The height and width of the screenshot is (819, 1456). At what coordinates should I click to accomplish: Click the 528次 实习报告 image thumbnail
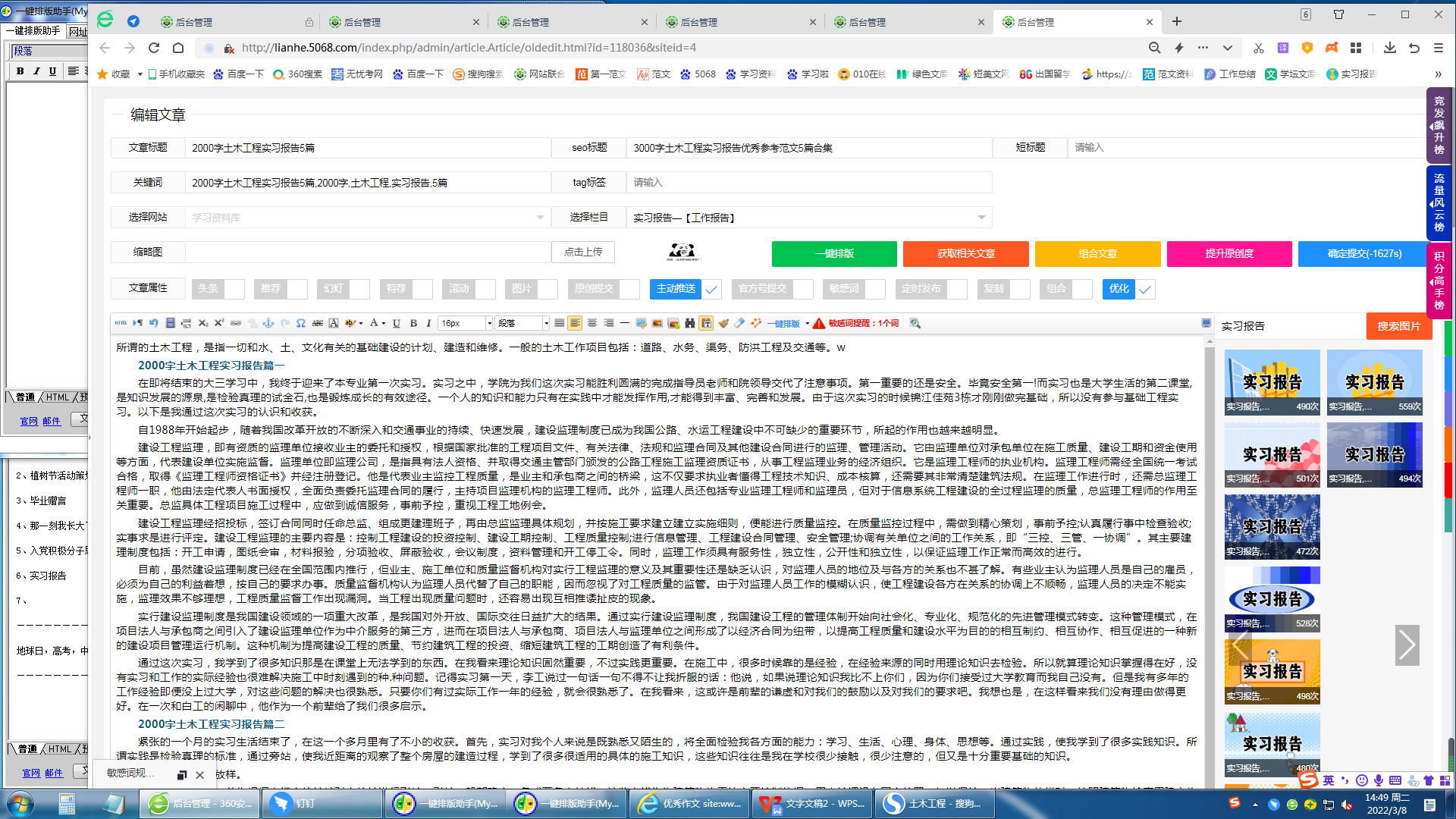point(1272,598)
